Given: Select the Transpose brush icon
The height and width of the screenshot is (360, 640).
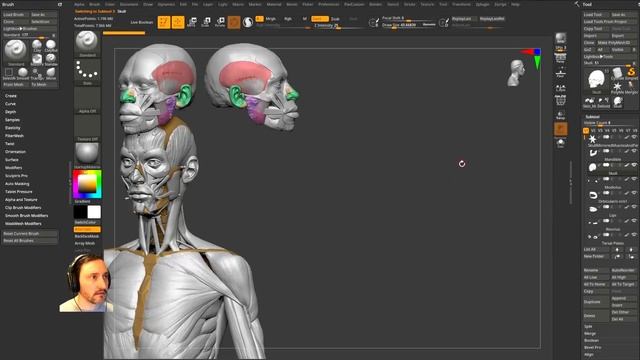Looking at the screenshot, I should click(x=37, y=73).
